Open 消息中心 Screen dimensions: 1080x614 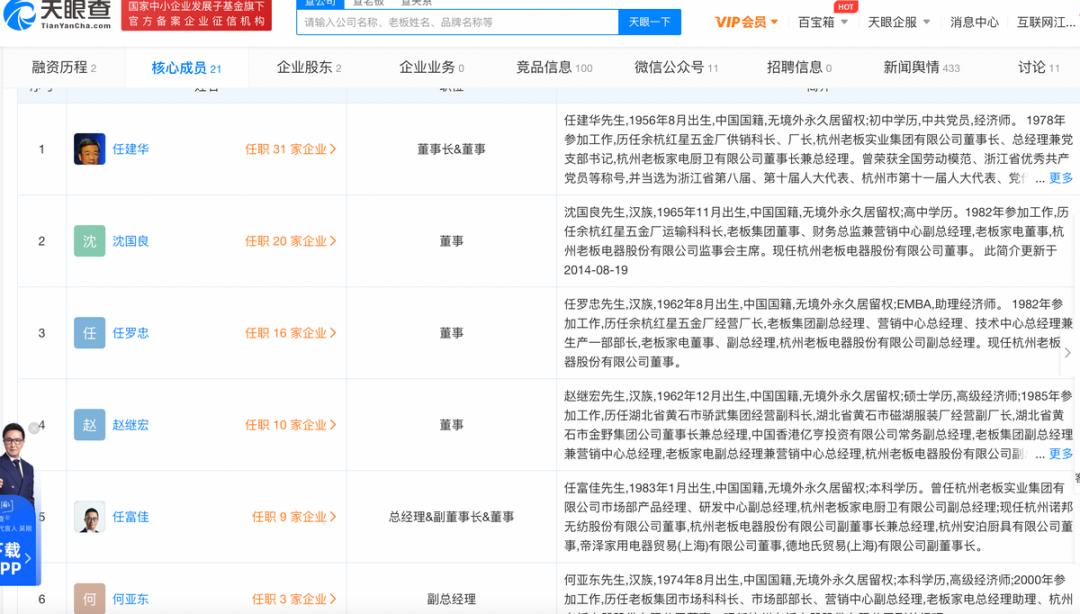coord(974,22)
